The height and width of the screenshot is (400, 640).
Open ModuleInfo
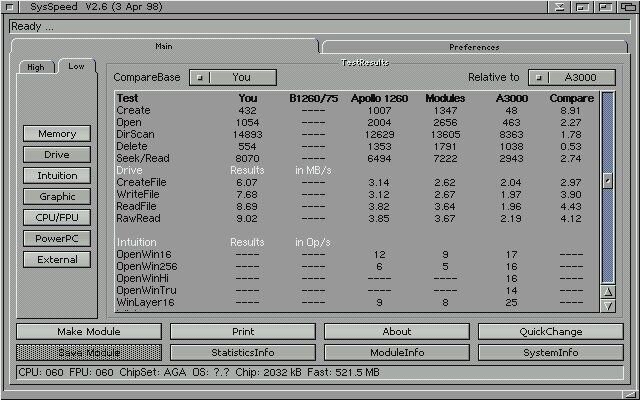(397, 353)
